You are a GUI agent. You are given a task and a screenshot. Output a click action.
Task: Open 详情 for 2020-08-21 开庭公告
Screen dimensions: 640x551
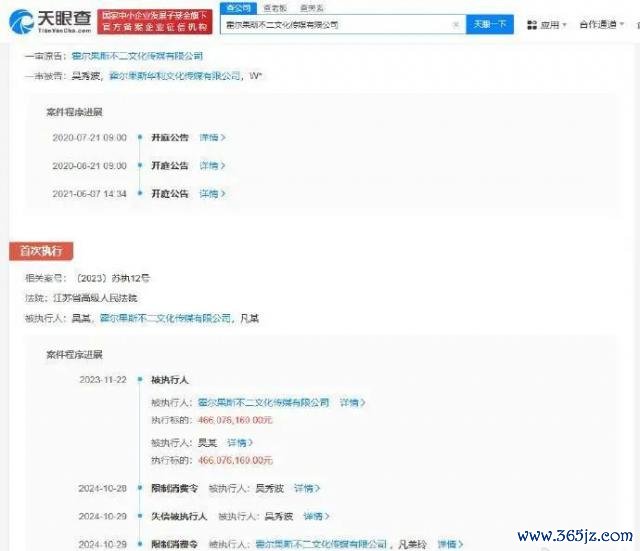[212, 166]
